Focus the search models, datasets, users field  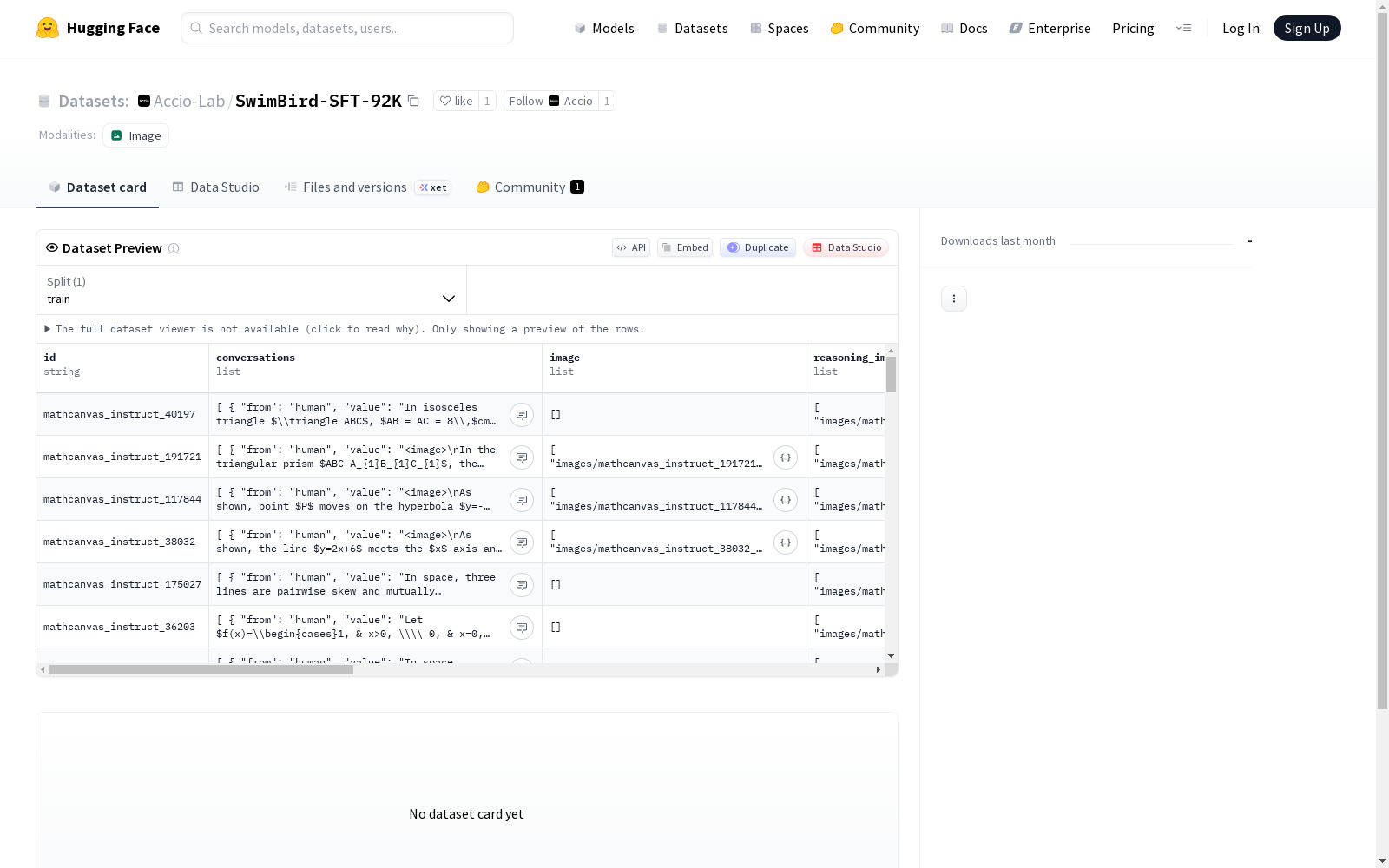click(347, 28)
